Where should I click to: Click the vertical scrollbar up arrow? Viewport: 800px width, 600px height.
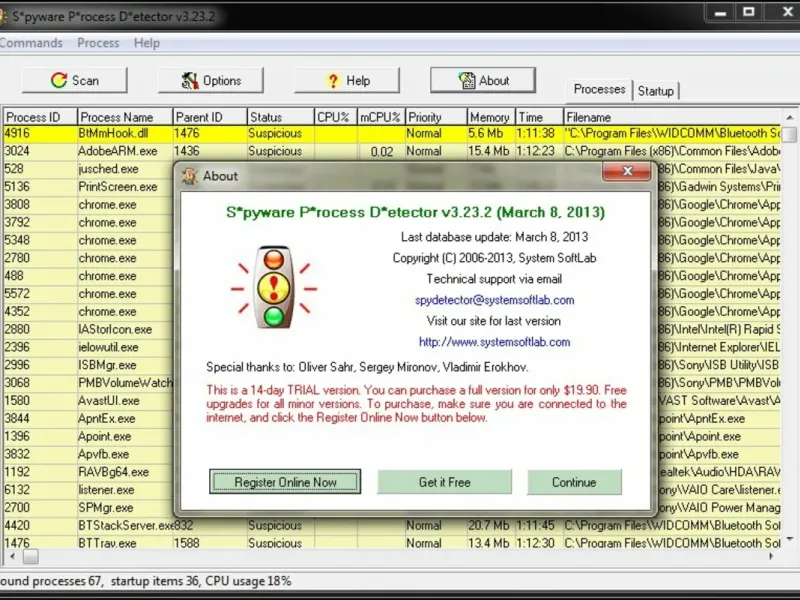[x=790, y=117]
